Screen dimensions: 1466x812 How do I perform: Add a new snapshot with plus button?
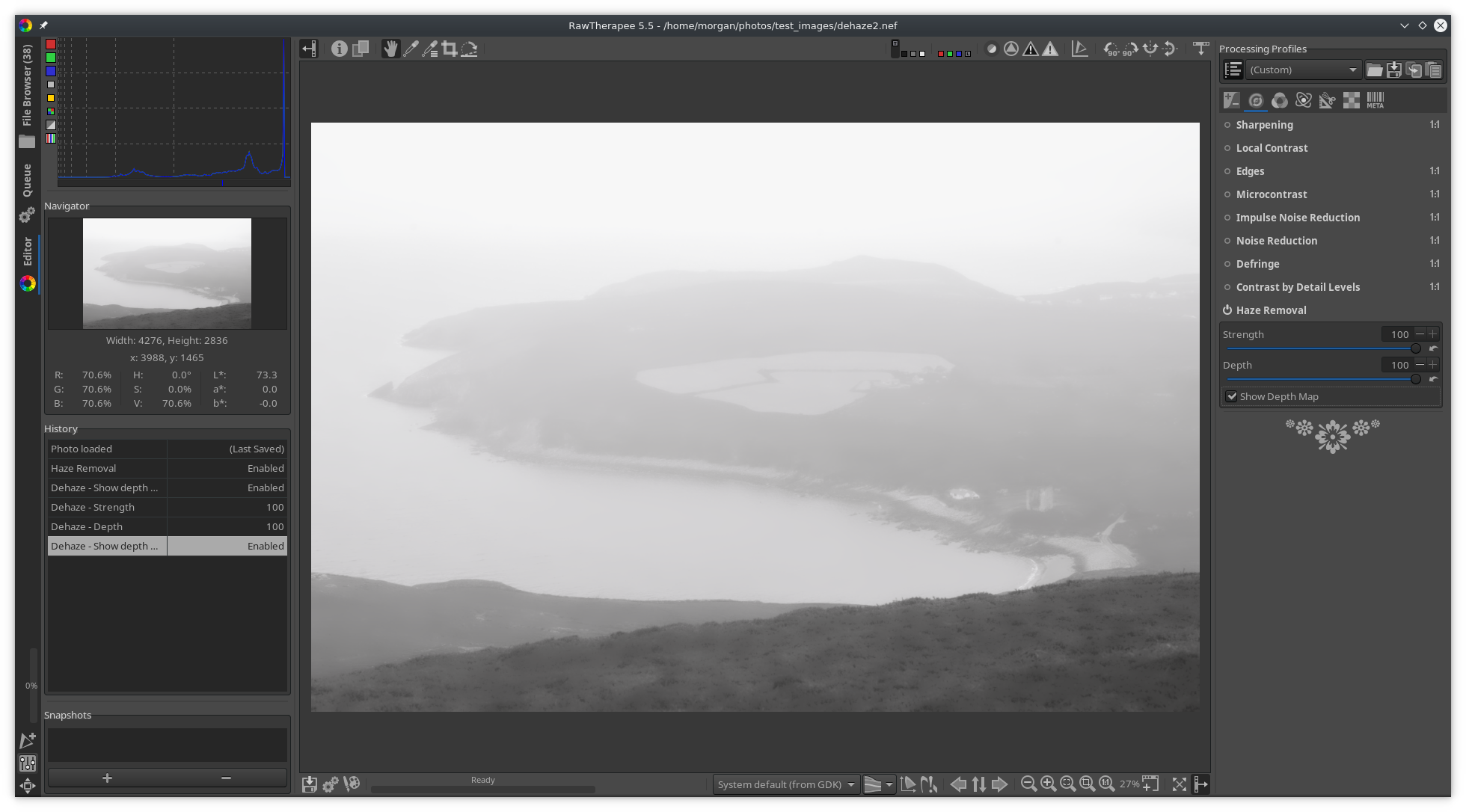click(x=107, y=778)
